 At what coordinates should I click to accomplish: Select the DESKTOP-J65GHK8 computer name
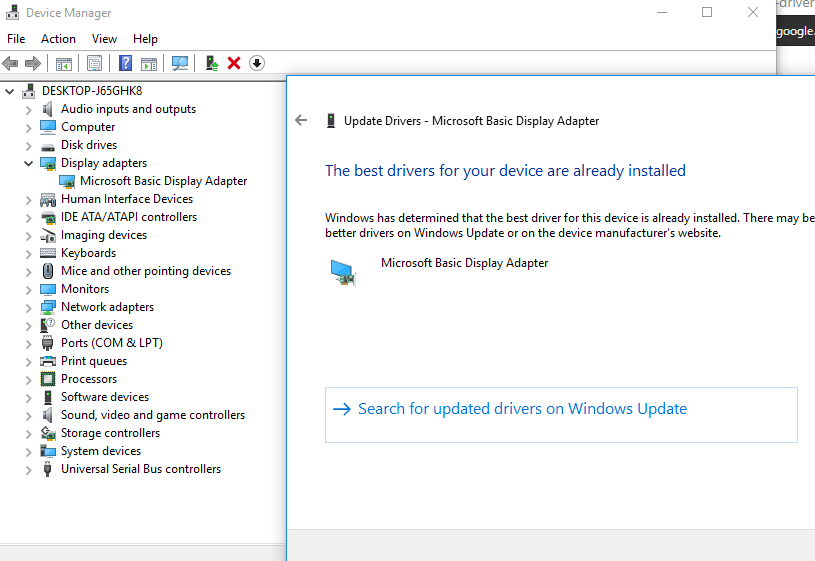(x=92, y=91)
